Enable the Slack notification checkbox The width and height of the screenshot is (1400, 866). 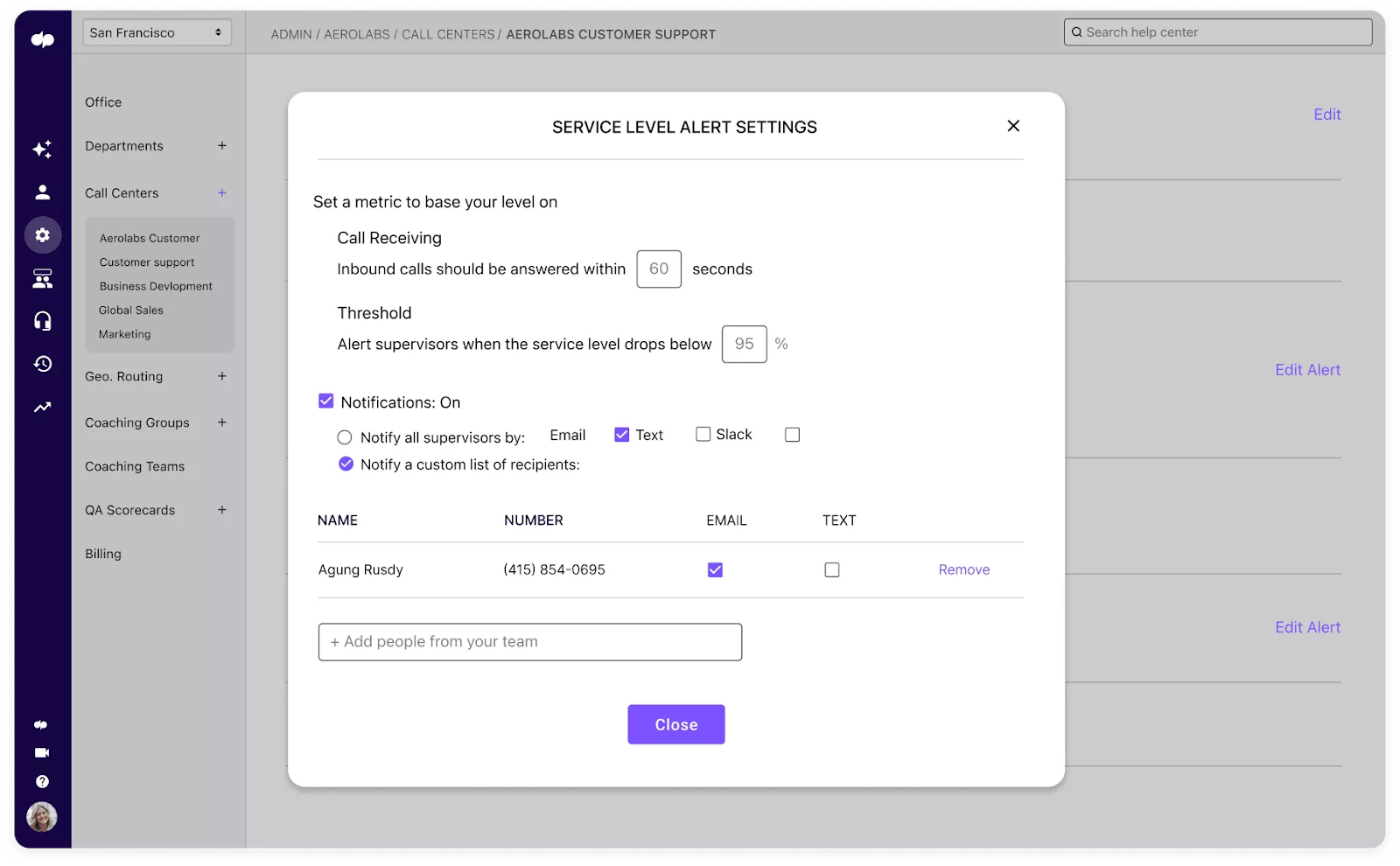(703, 434)
